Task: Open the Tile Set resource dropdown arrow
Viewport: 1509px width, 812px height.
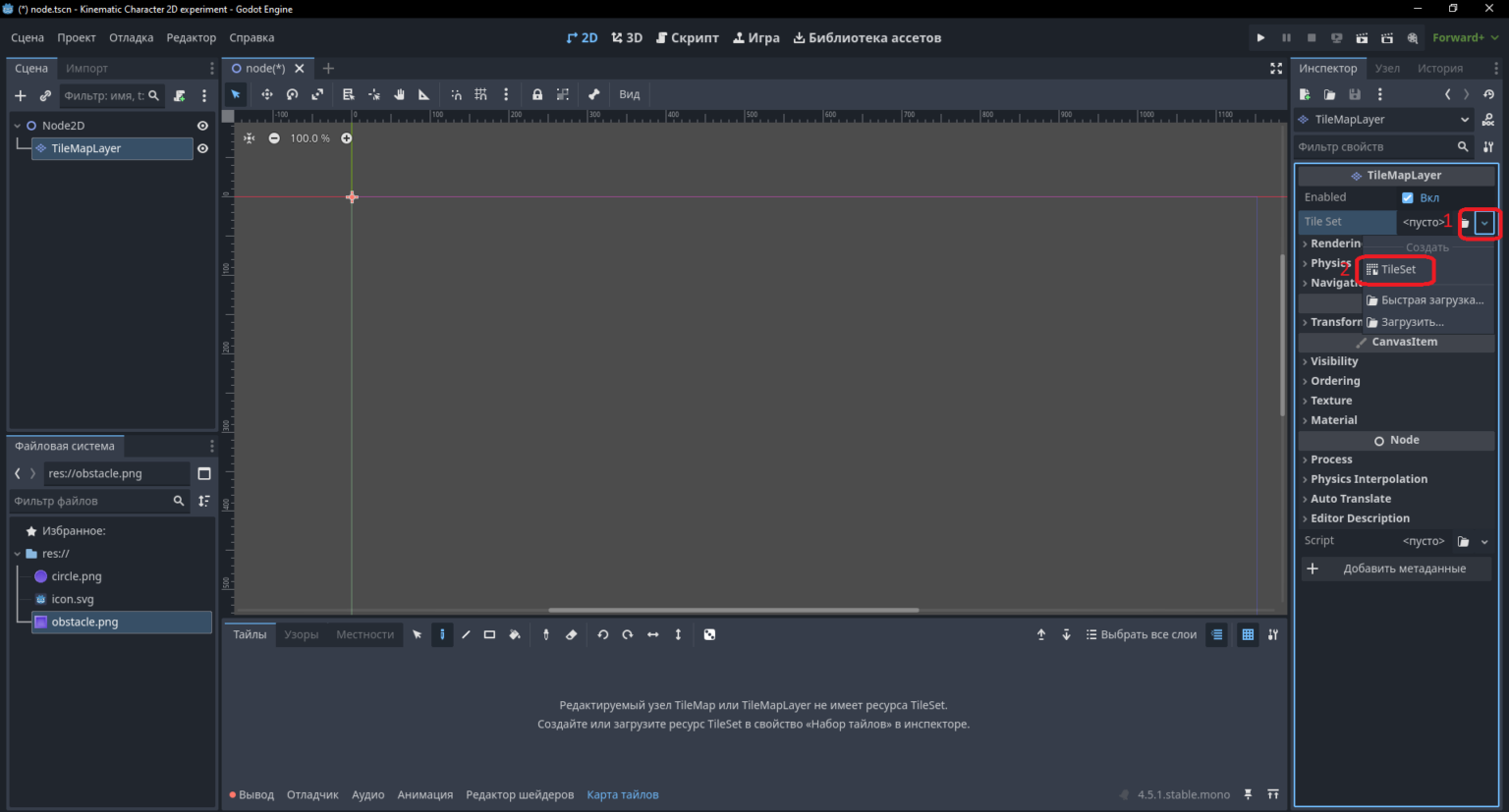Action: pyautogui.click(x=1484, y=223)
